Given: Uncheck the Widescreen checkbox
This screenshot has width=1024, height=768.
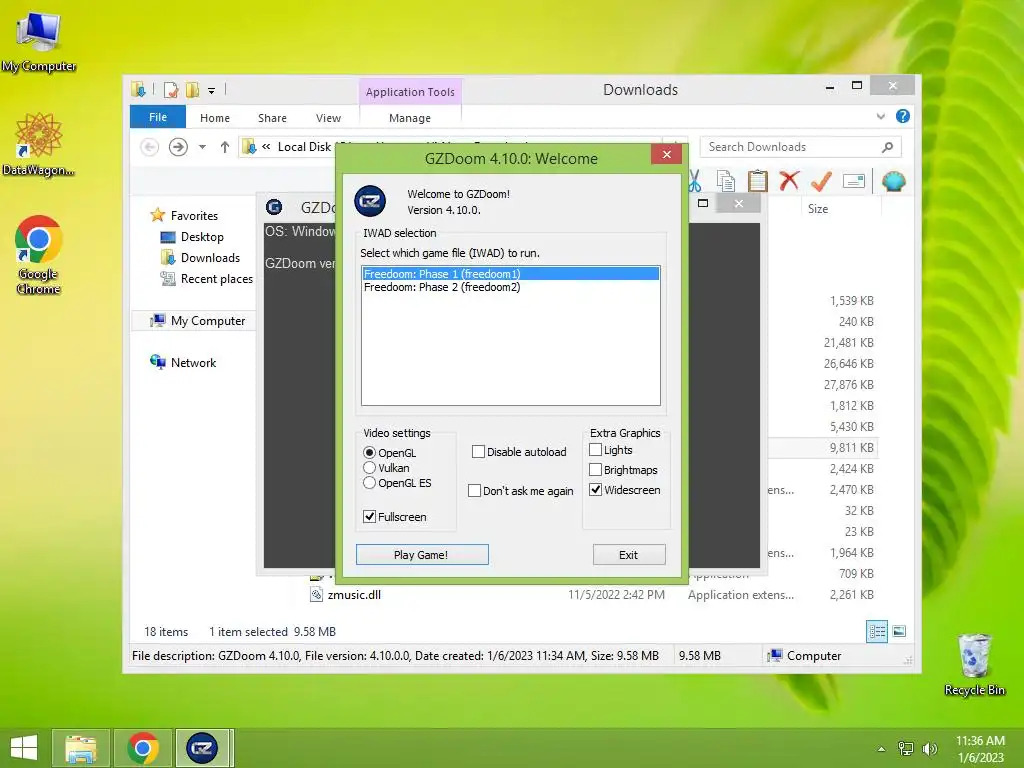Looking at the screenshot, I should coord(596,489).
